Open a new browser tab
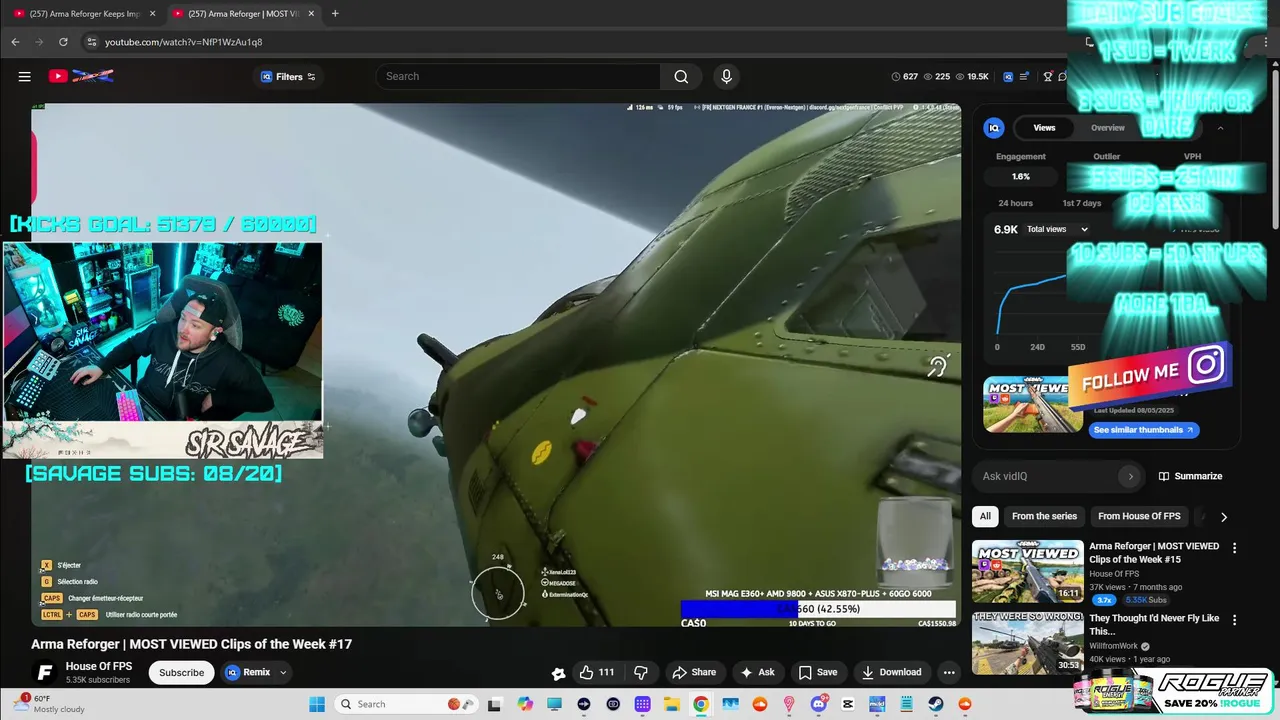 pos(335,14)
